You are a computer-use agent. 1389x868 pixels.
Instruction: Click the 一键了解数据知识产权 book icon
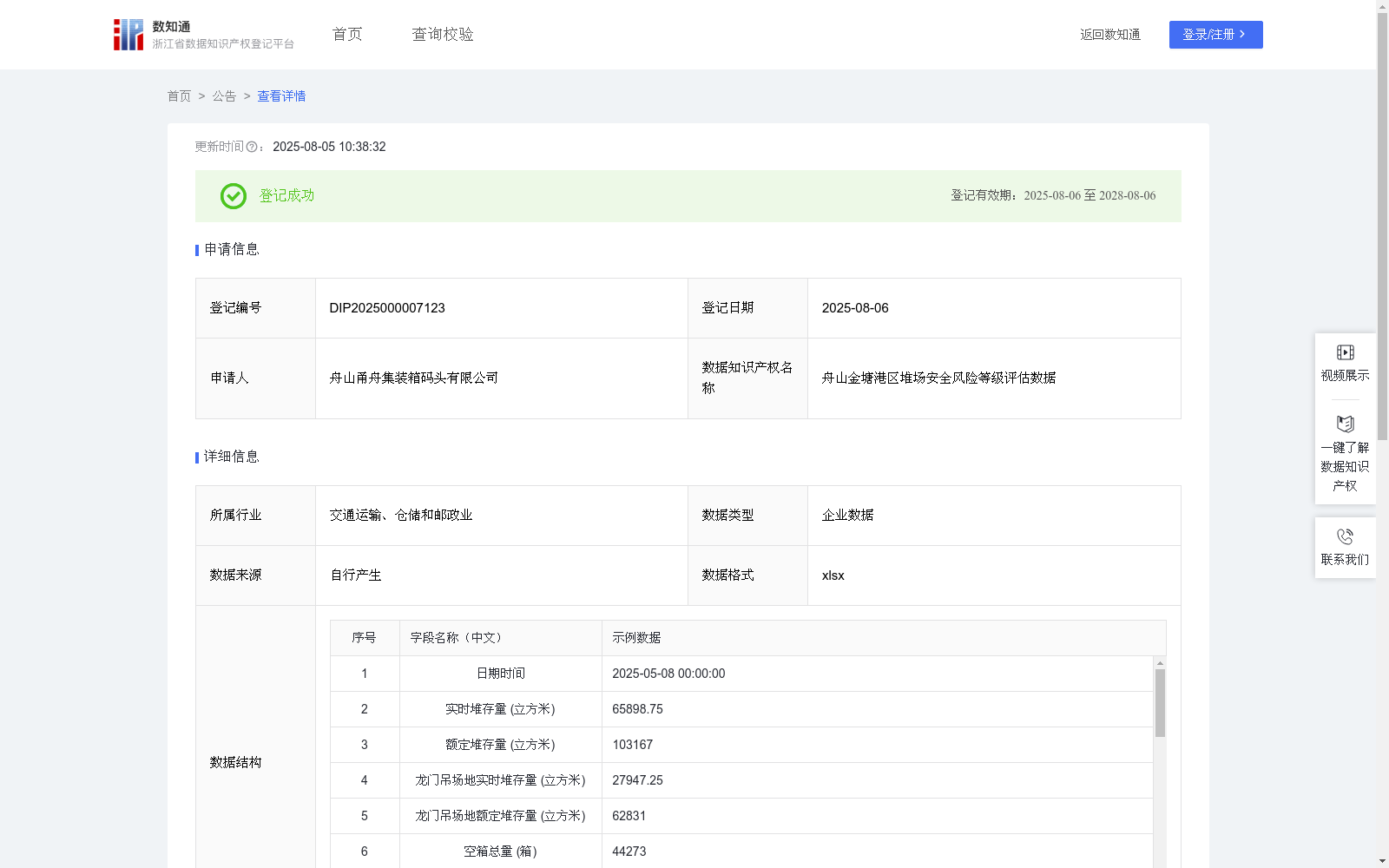click(1345, 424)
